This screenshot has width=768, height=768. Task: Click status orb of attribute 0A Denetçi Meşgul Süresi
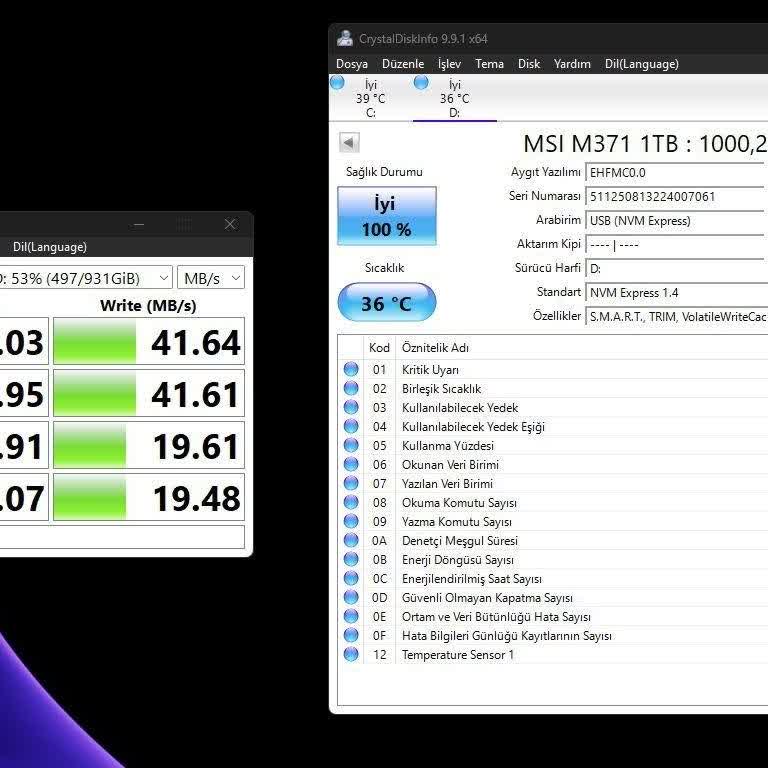click(351, 540)
